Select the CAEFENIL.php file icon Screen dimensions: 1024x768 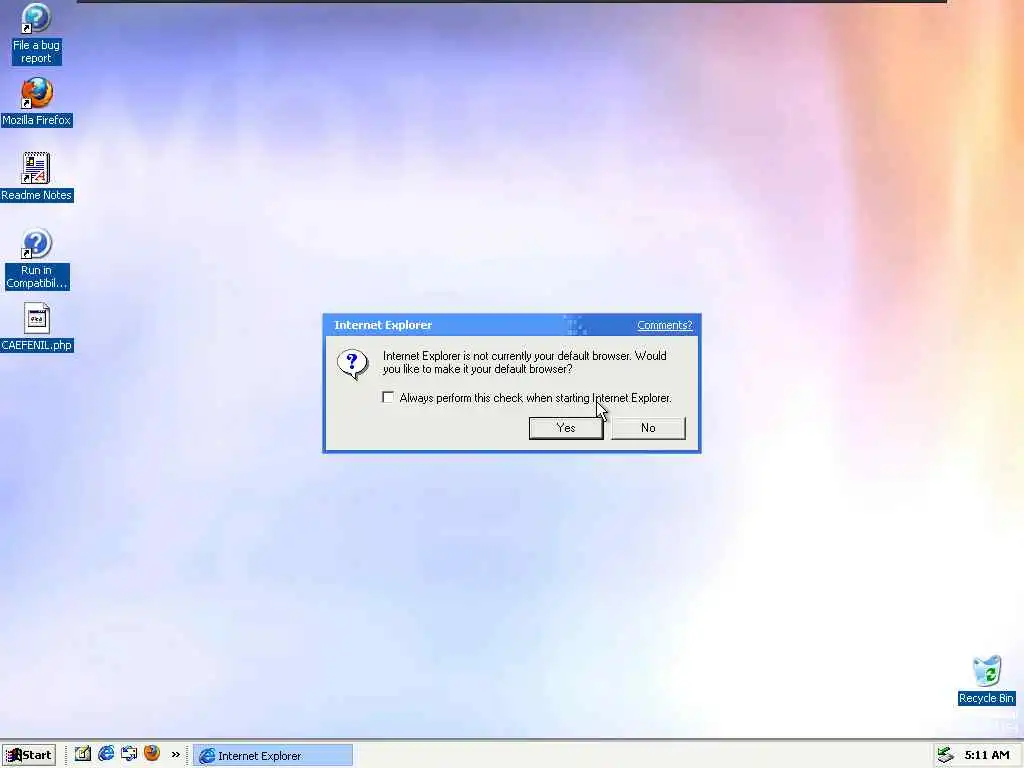pos(37,328)
